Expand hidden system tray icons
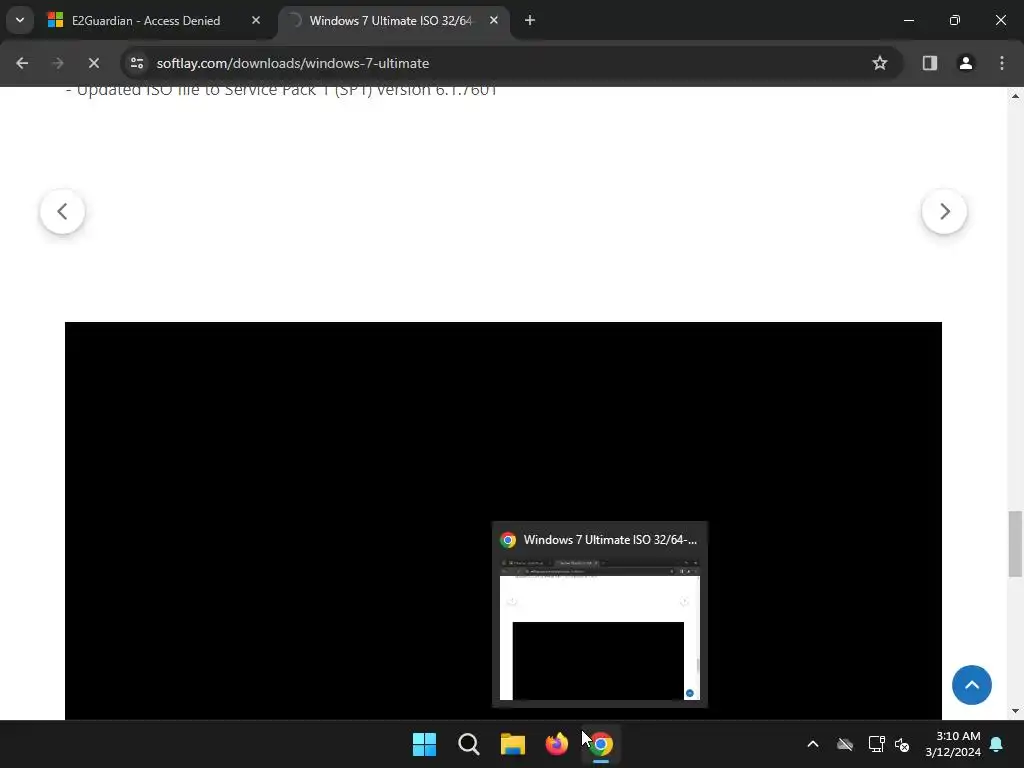This screenshot has width=1024, height=768. 813,744
